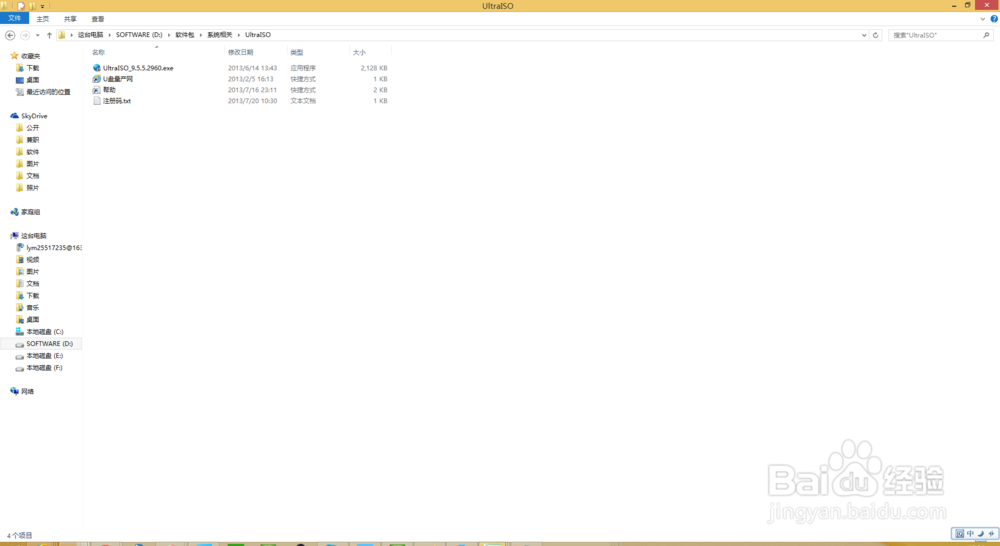Select 这台电脑 in the address breadcrumb
Screen dimensions: 1000x546
[x=91, y=35]
